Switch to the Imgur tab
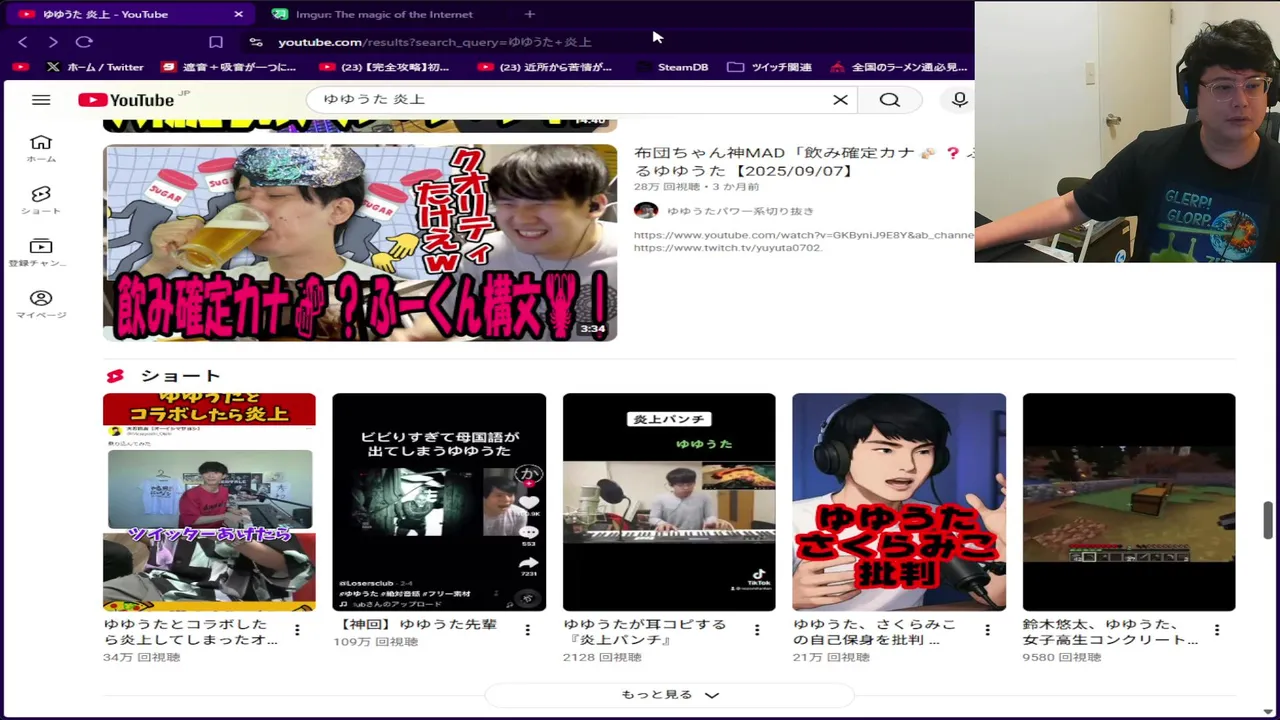The height and width of the screenshot is (720, 1280). 372,14
